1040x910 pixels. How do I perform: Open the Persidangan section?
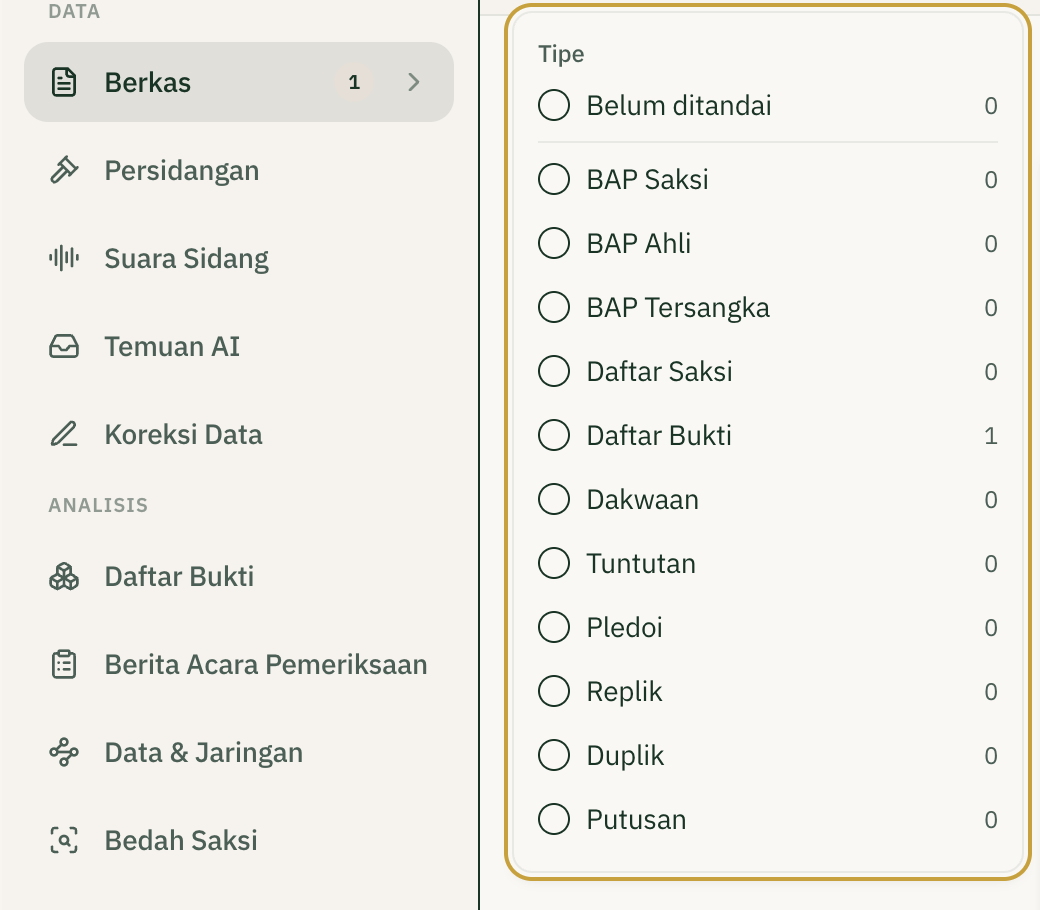[239, 170]
